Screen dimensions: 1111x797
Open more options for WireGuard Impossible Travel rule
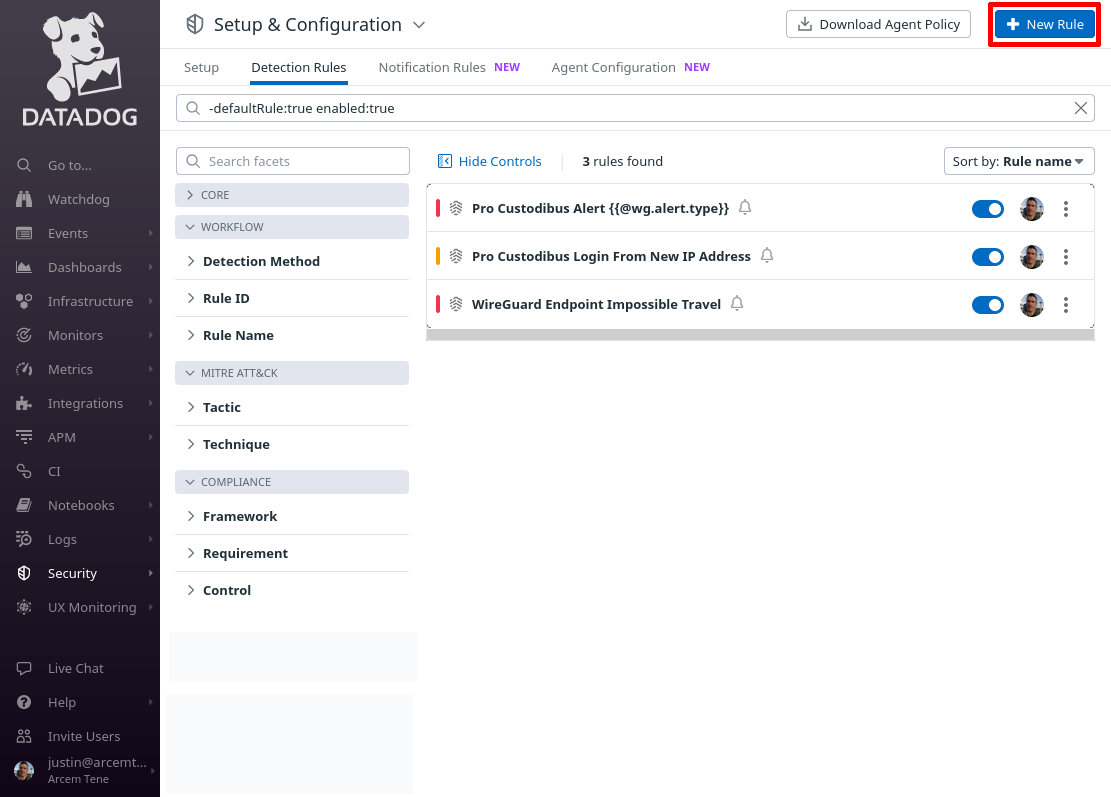click(1066, 305)
